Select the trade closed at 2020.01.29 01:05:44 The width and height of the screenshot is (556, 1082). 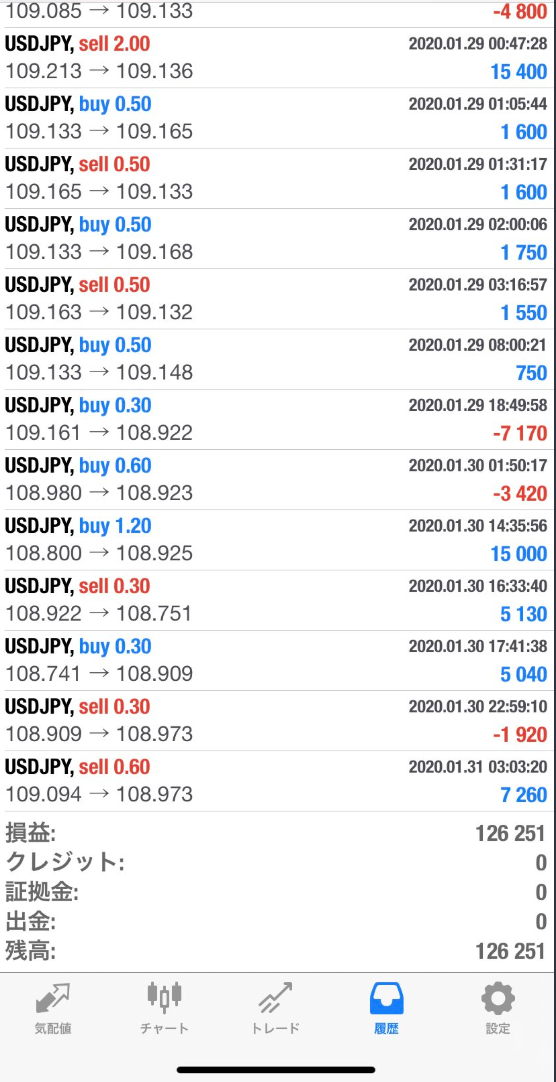click(x=278, y=118)
